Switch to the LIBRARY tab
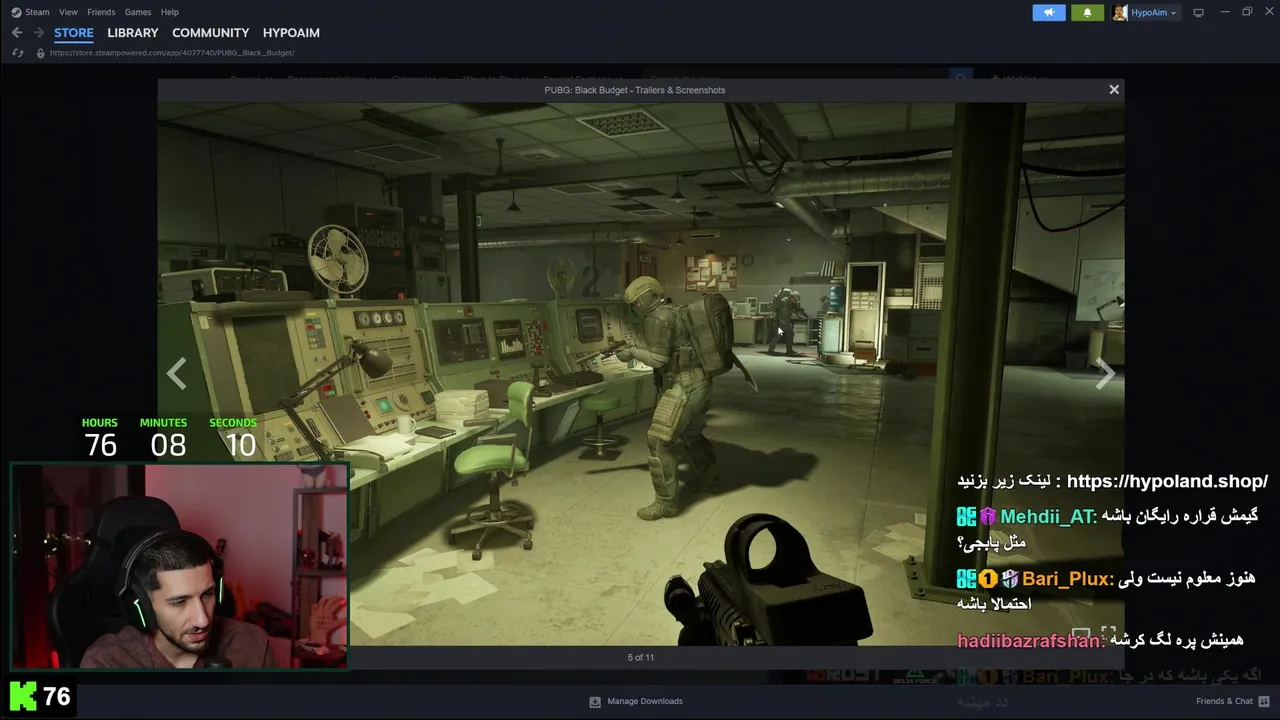Screen dimensions: 1280x720 [x=133, y=33]
